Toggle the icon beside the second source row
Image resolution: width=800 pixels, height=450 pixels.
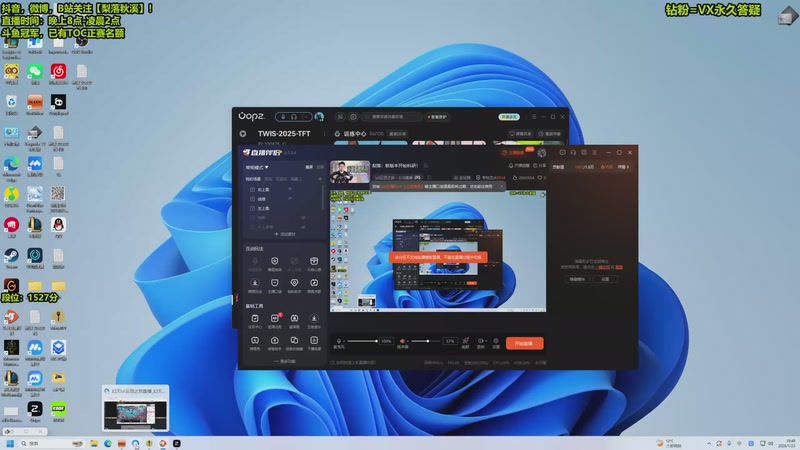pos(290,198)
